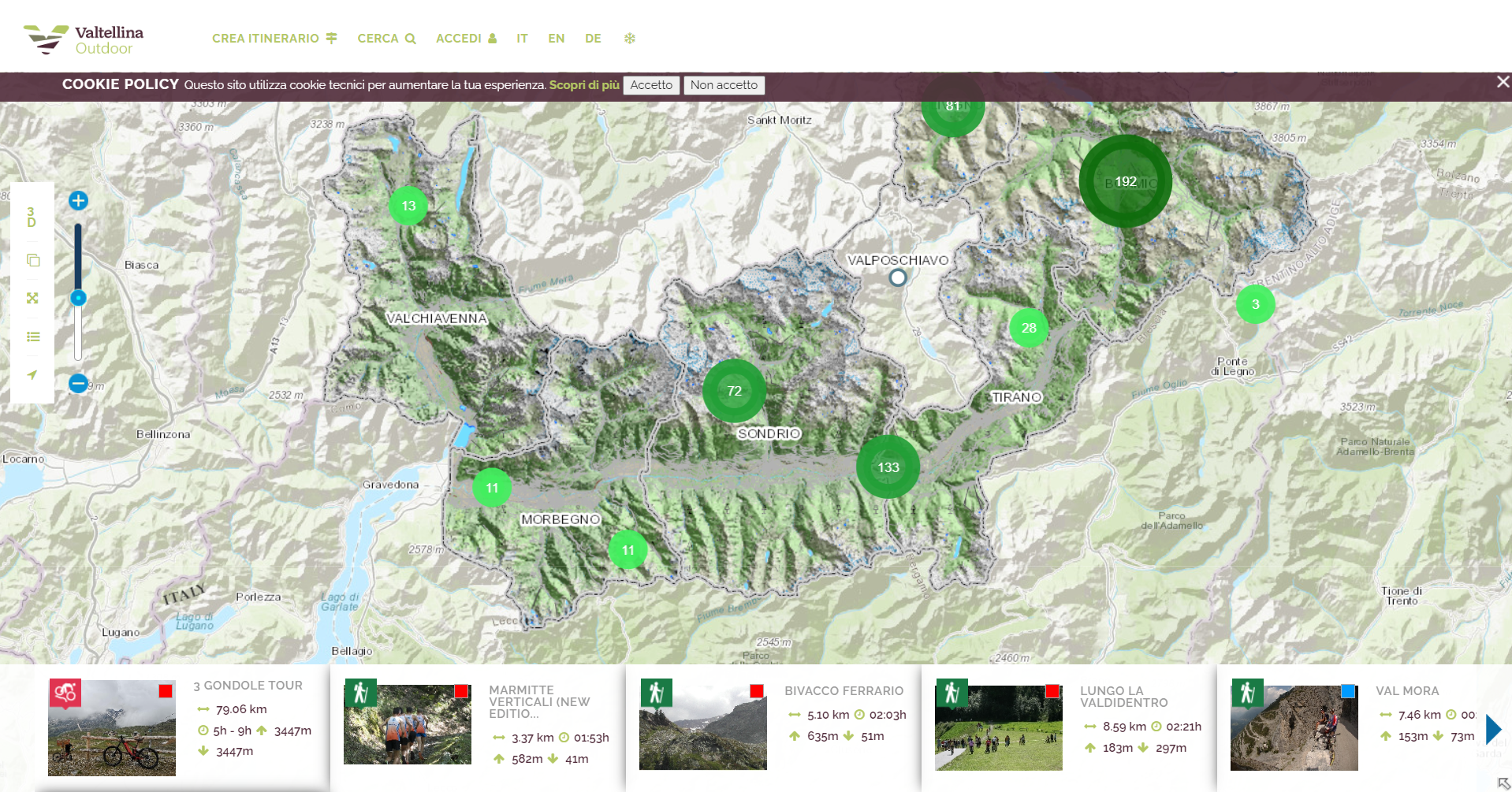Open the map layers icon
This screenshot has height=792, width=1512.
point(32,260)
